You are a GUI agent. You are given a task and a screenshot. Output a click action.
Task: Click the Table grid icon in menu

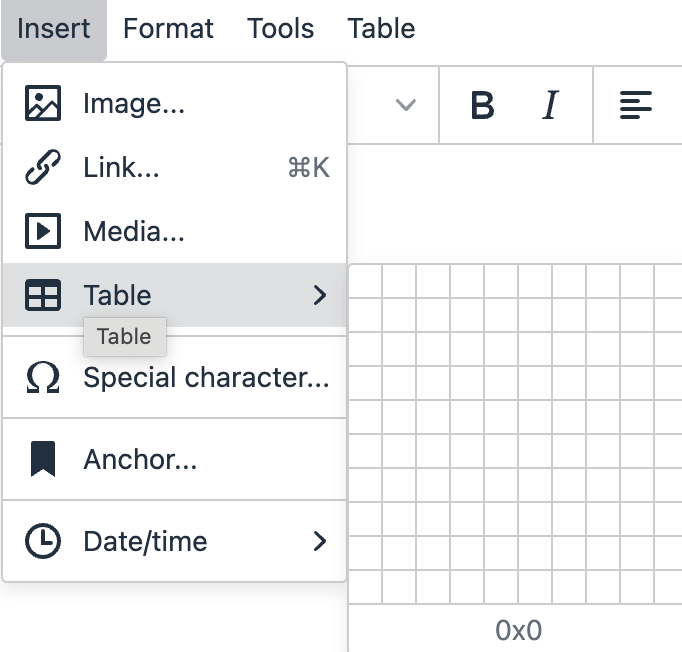click(x=43, y=295)
